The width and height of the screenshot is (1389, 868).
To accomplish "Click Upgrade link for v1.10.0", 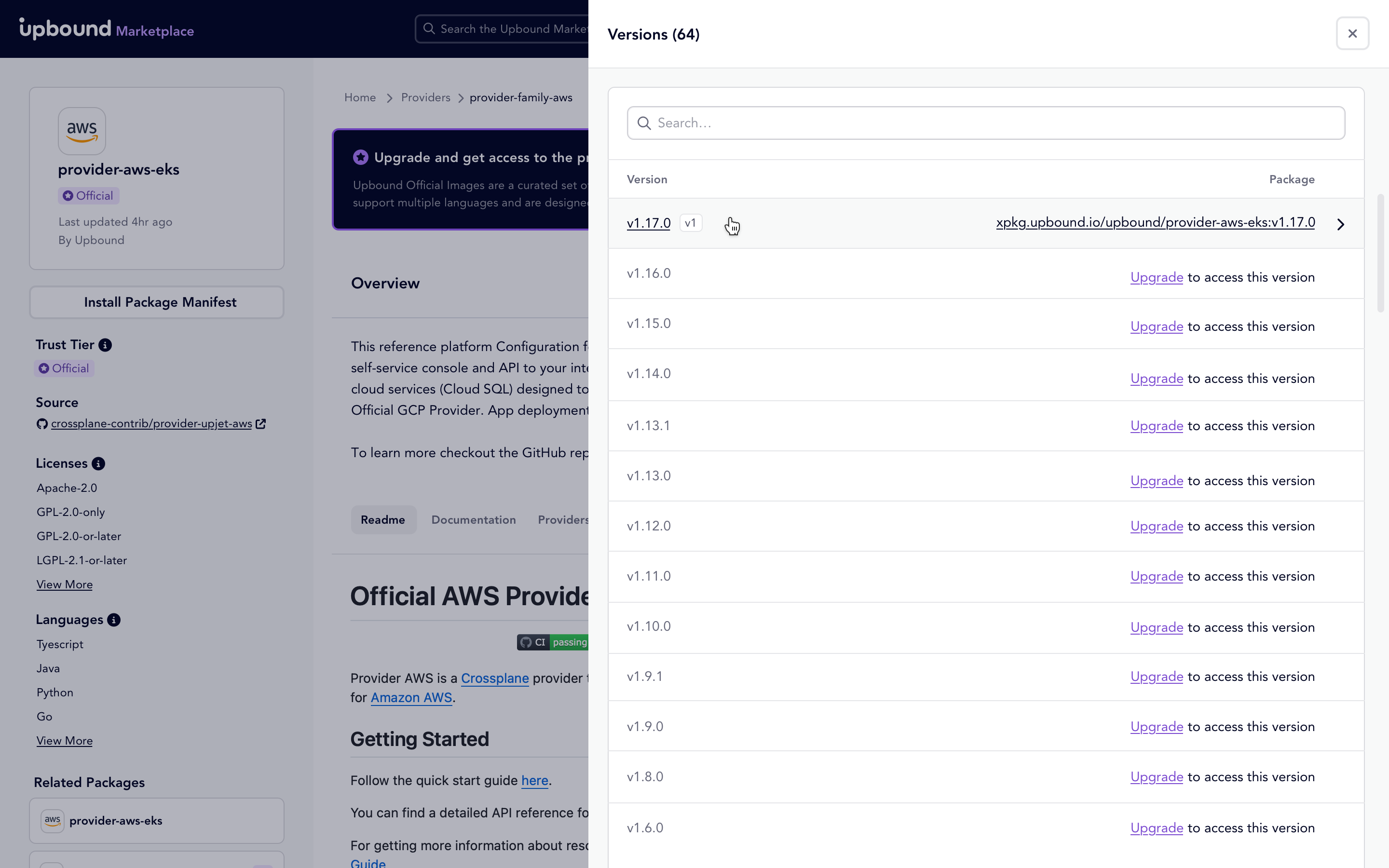I will 1156,627.
